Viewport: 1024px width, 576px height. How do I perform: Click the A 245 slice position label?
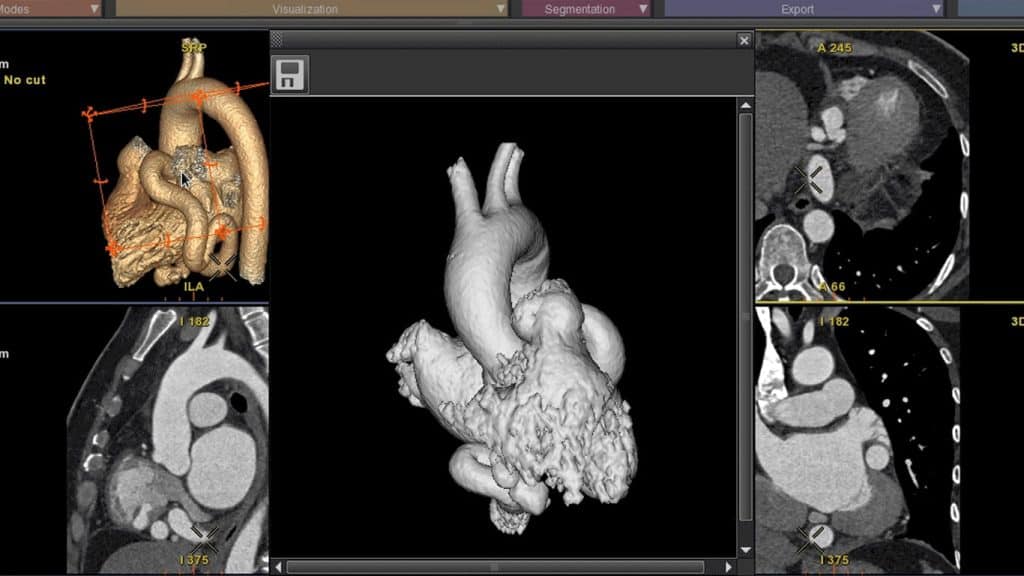point(833,46)
